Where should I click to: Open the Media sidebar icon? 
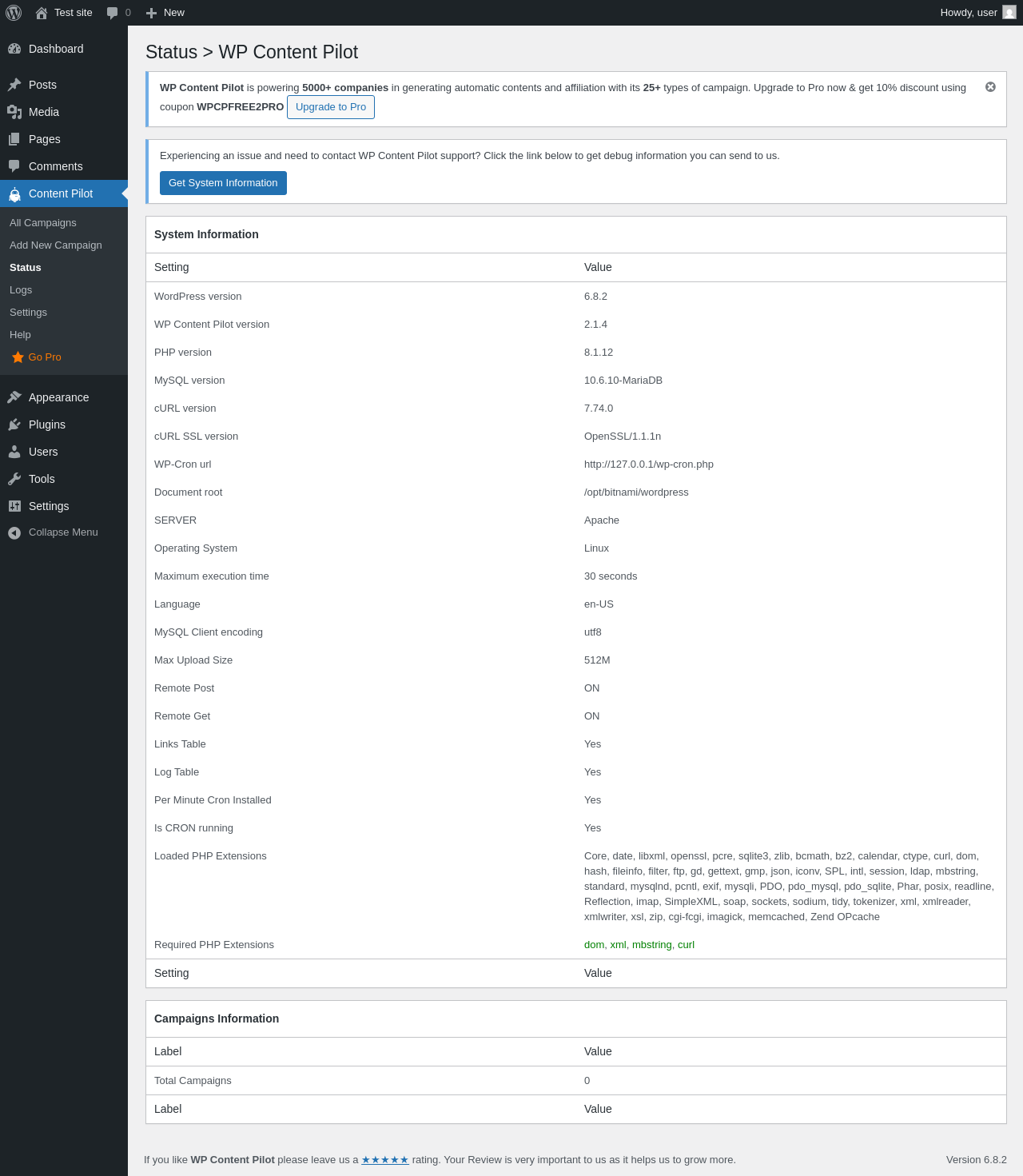click(14, 112)
